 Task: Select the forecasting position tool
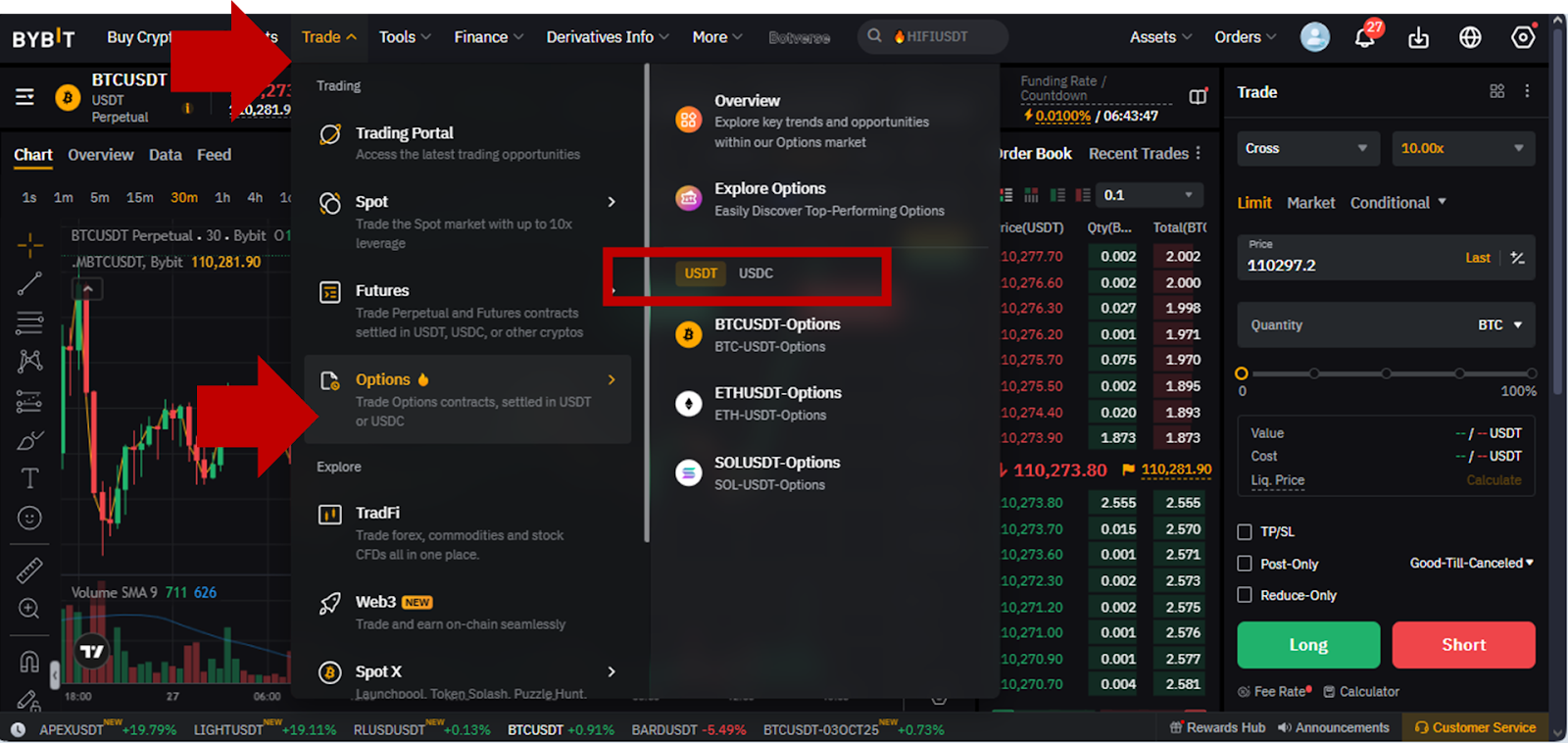[x=30, y=401]
